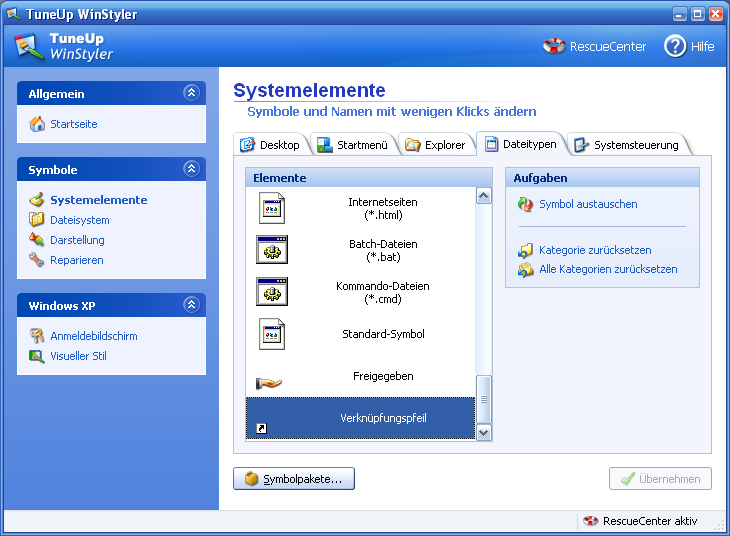Click Alle Kategorien zurücksetzen link
Viewport: 730px width, 536px height.
click(x=608, y=269)
